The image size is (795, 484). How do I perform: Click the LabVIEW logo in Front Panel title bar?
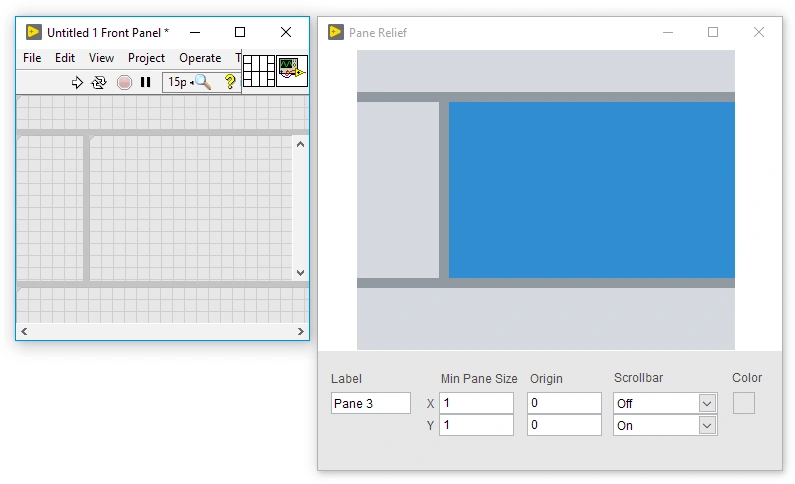[x=33, y=32]
